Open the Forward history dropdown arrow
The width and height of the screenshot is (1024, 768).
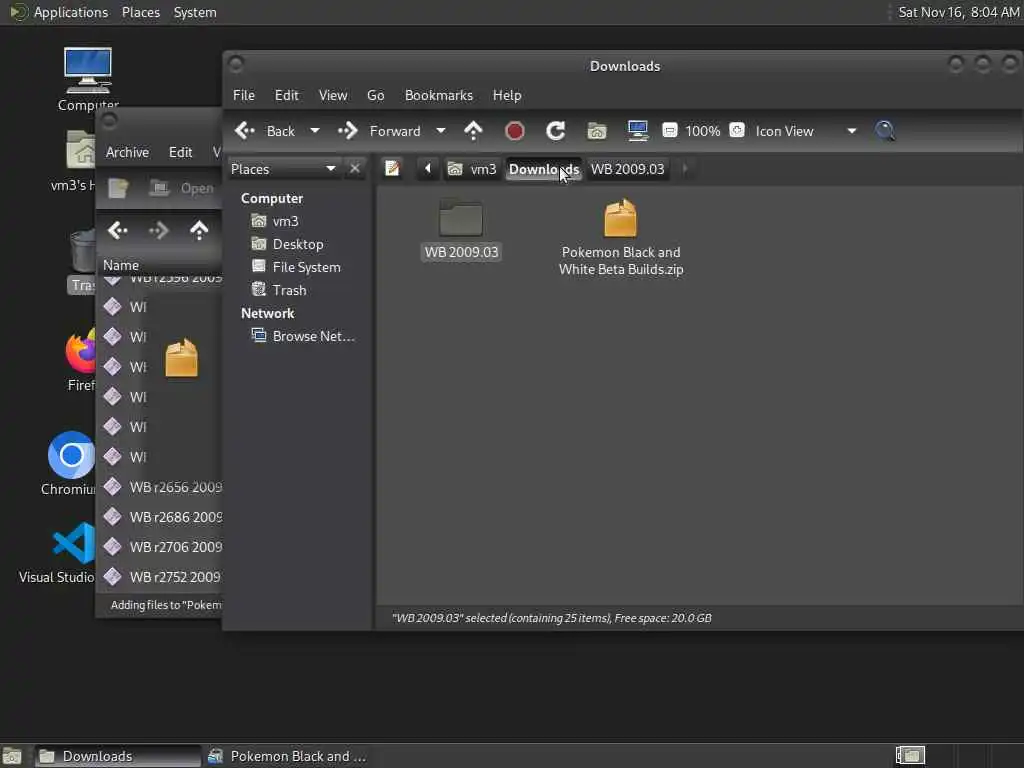pos(441,131)
